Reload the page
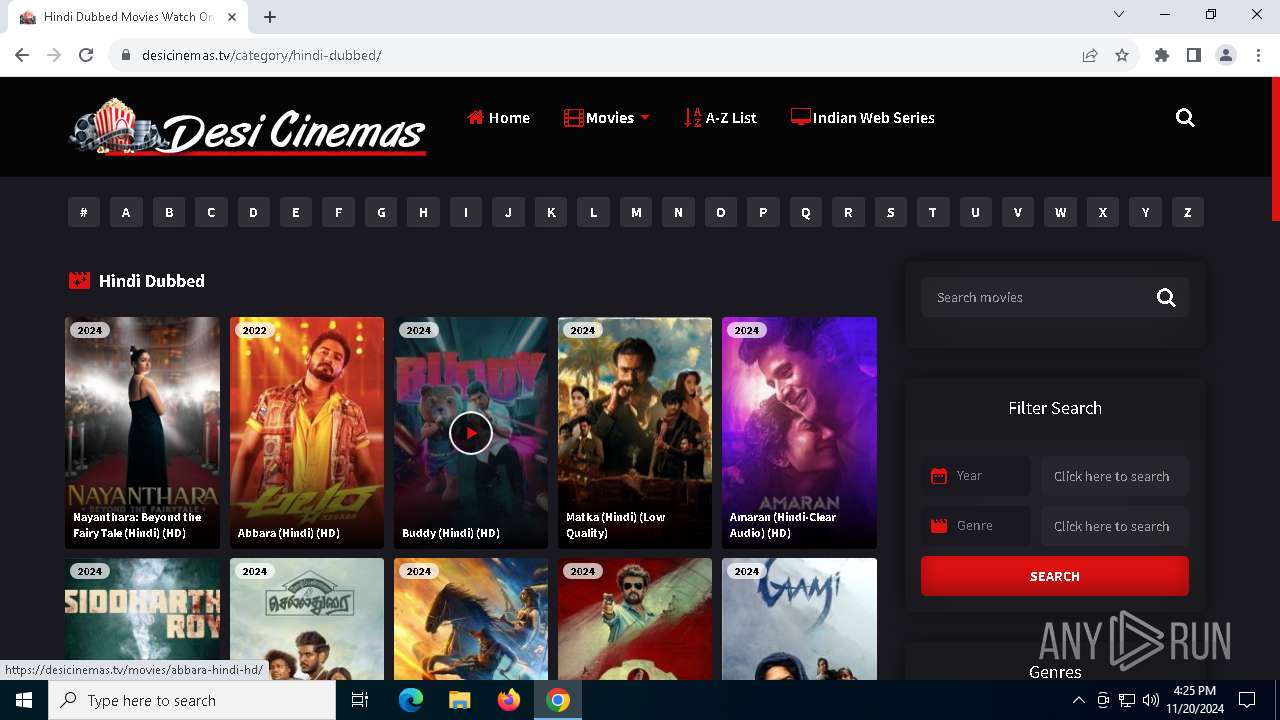Viewport: 1280px width, 720px height. [86, 55]
